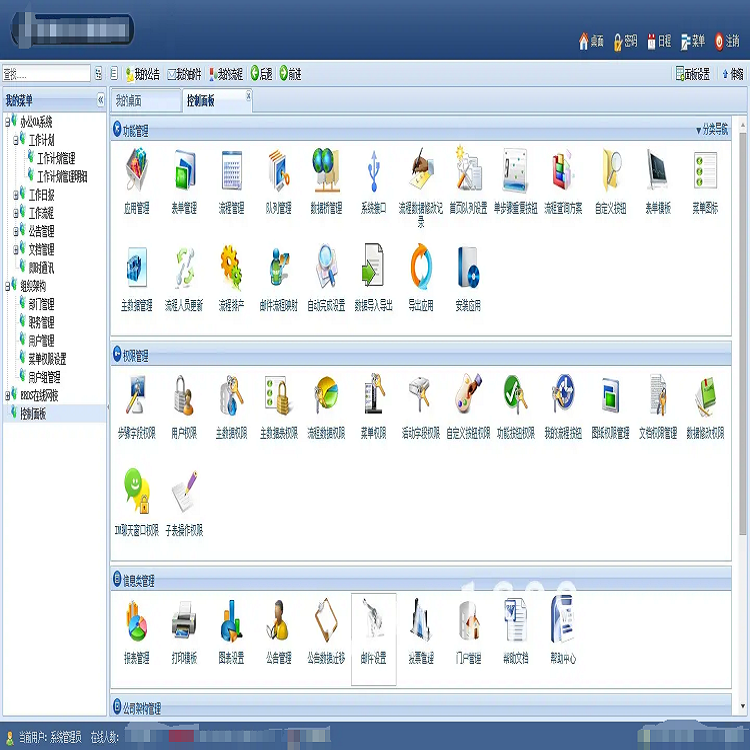Click the 流程排产 gear icon
750x750 pixels.
click(x=231, y=268)
